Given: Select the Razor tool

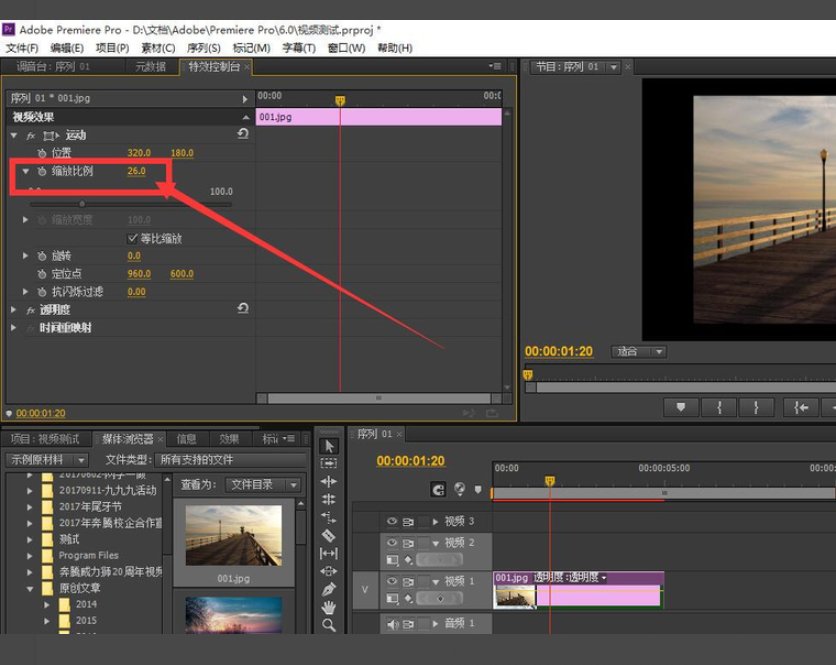Looking at the screenshot, I should point(330,535).
